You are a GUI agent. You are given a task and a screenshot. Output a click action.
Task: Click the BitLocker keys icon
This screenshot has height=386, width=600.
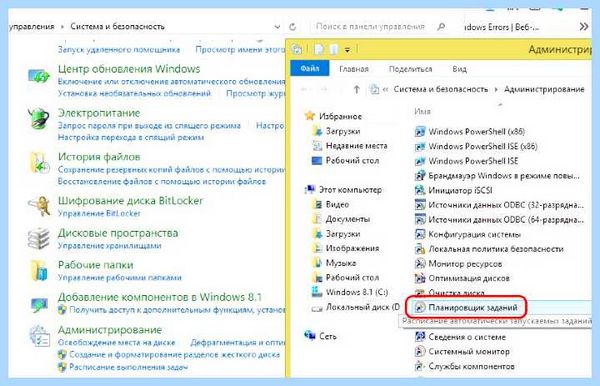pos(39,206)
